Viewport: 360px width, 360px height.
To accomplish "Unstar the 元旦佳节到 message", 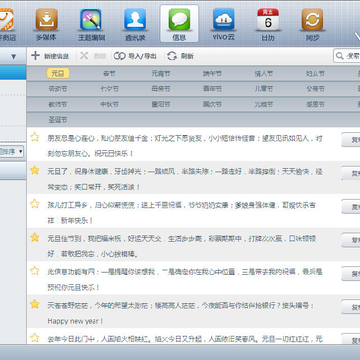I will pos(35,237).
